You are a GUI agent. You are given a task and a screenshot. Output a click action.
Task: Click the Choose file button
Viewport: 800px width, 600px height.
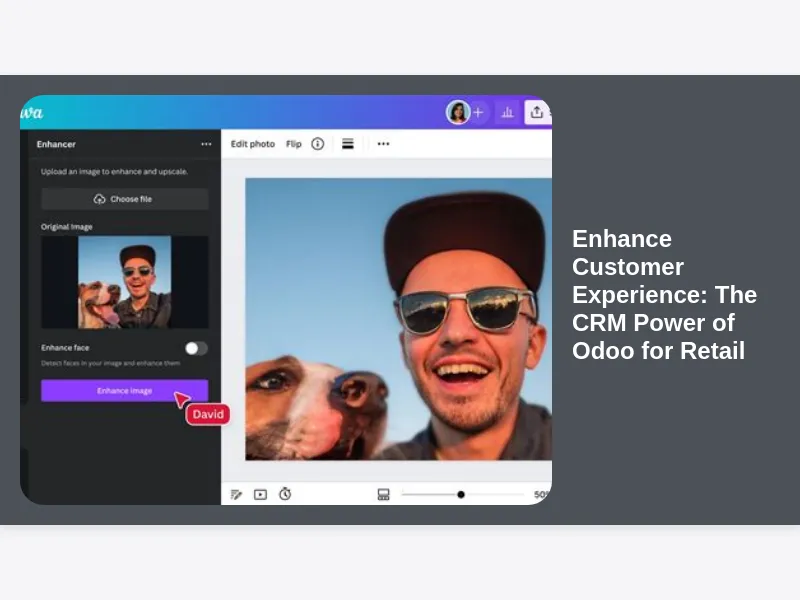coord(125,199)
